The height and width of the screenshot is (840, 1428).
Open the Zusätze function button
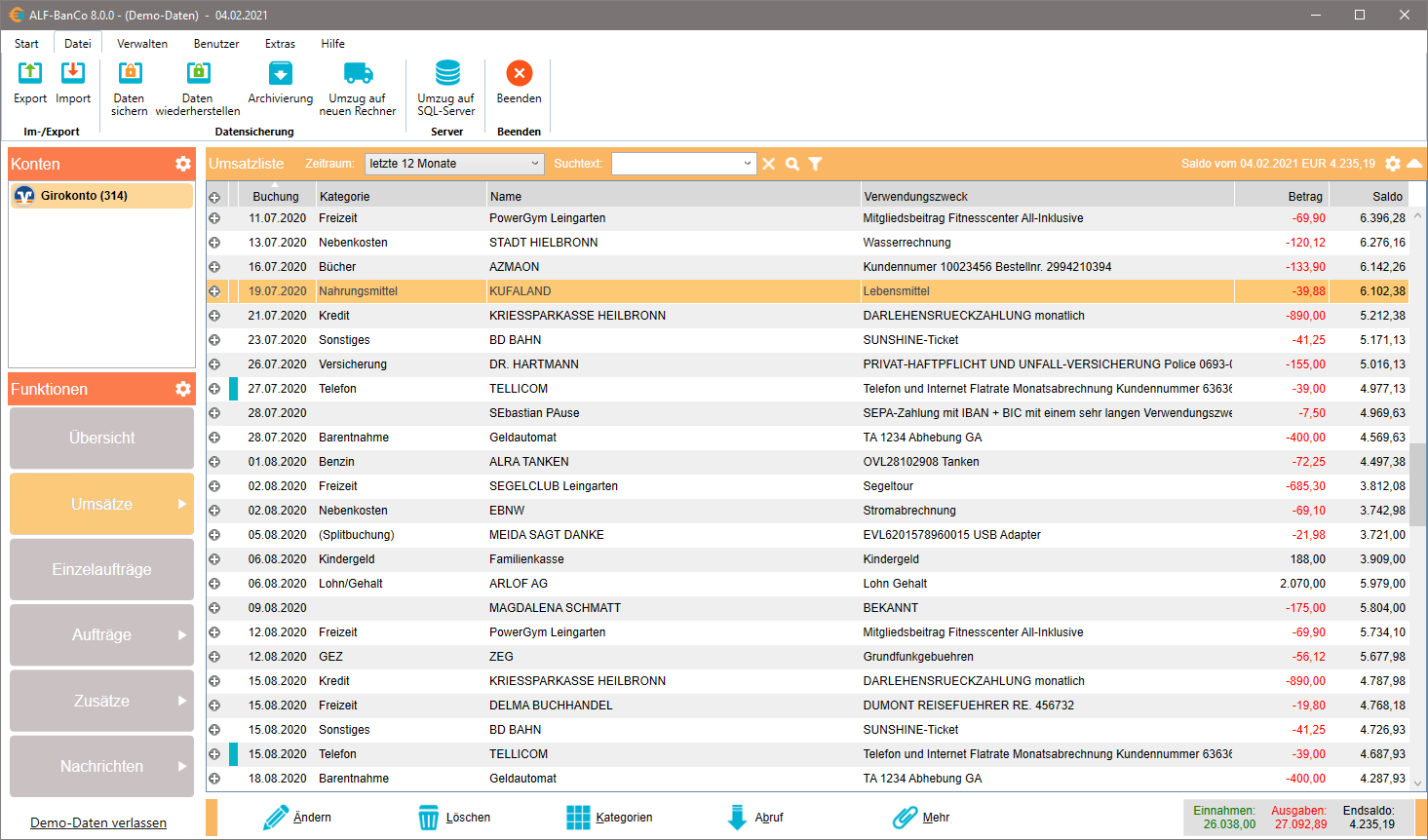101,701
